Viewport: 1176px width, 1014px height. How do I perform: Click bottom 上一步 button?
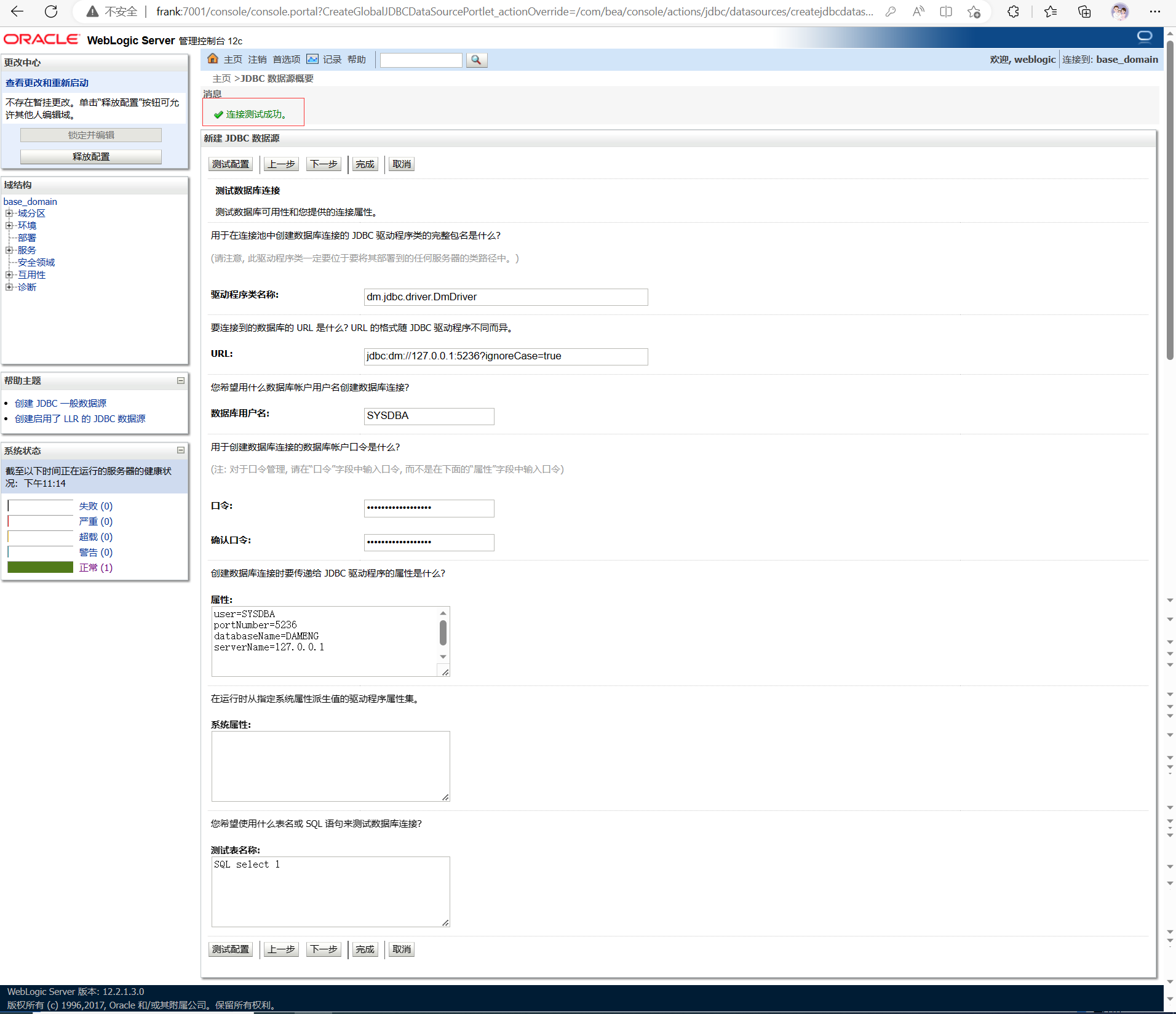click(x=282, y=949)
